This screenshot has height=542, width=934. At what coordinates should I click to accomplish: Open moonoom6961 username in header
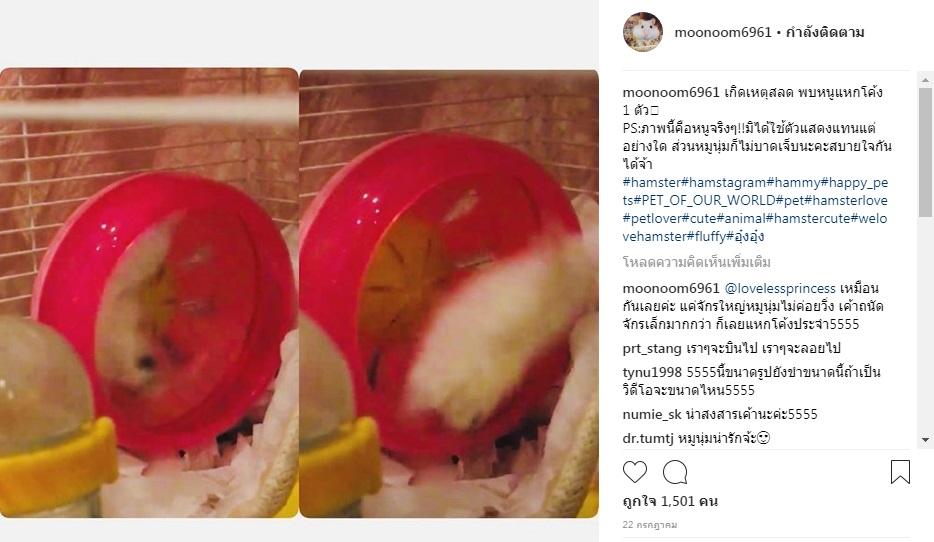[723, 32]
